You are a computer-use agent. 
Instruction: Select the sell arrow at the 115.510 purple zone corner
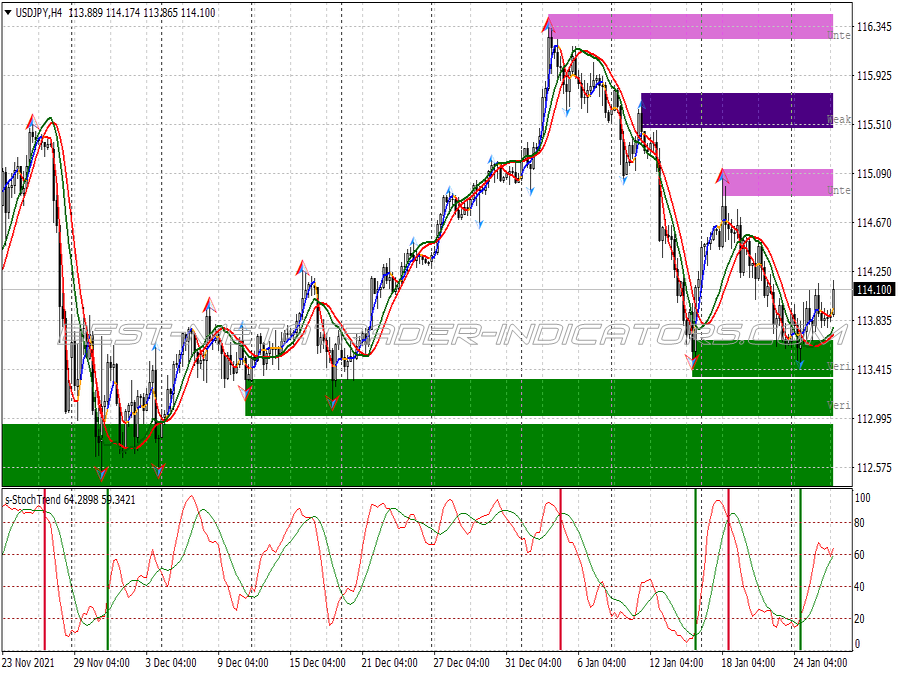pyautogui.click(x=642, y=106)
